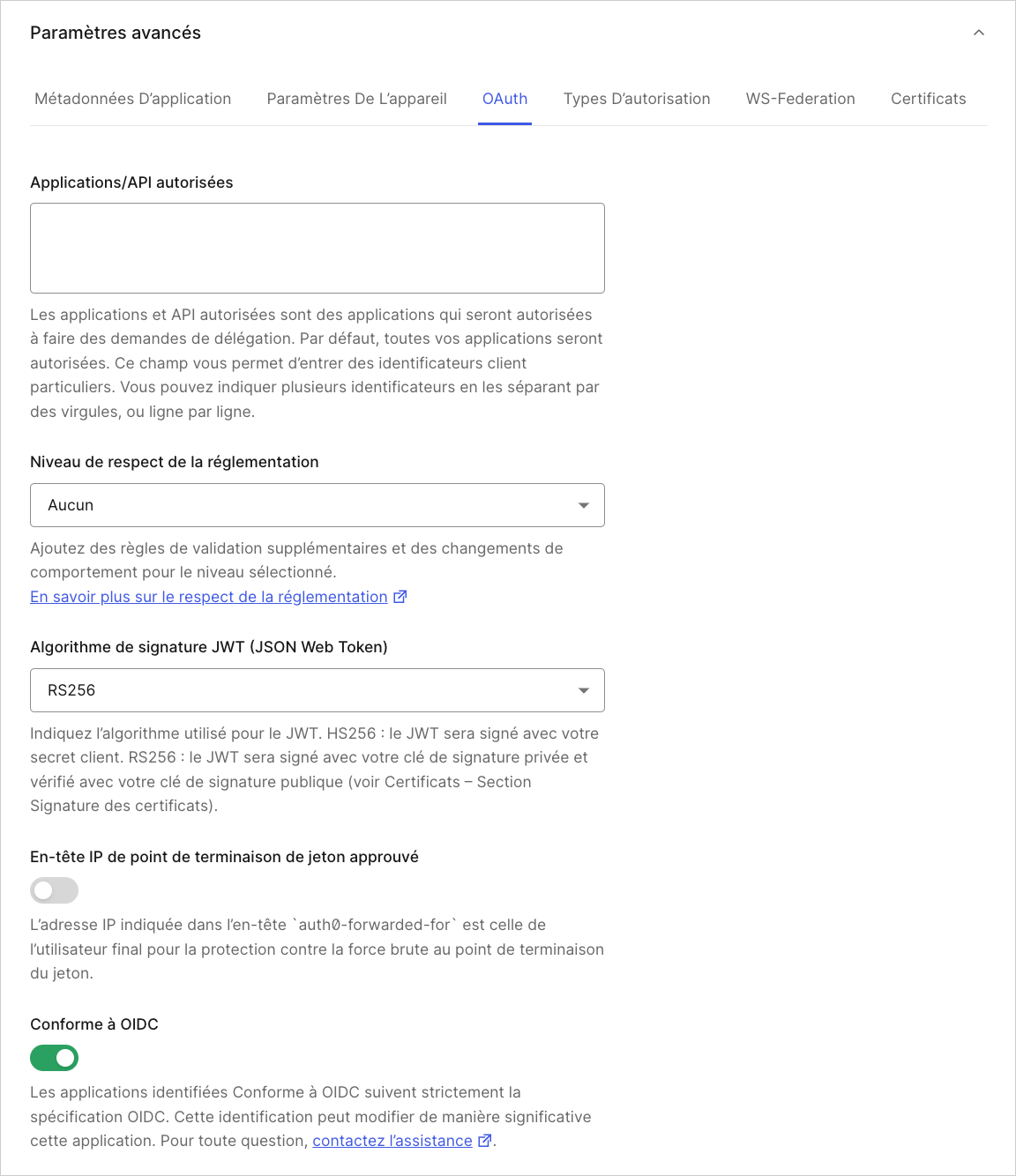This screenshot has height=1176, width=1016.
Task: Click the external link icon beside réglementation link
Action: click(x=400, y=597)
